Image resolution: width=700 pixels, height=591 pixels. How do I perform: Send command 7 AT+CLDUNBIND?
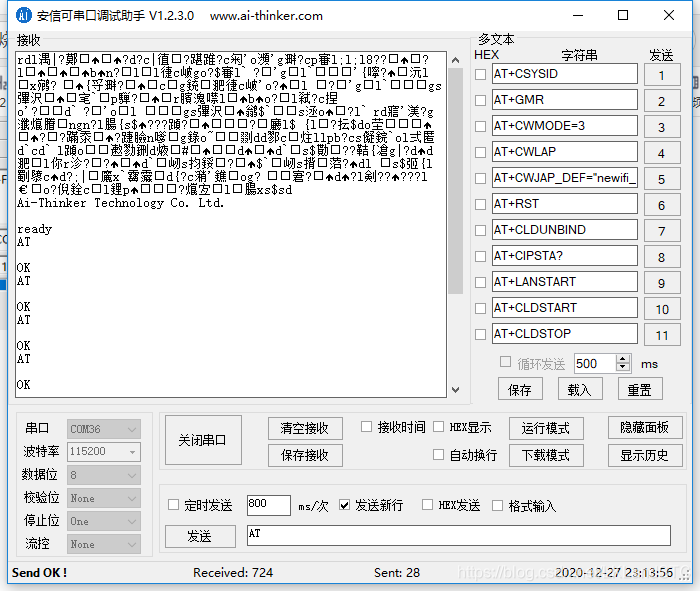tap(662, 230)
